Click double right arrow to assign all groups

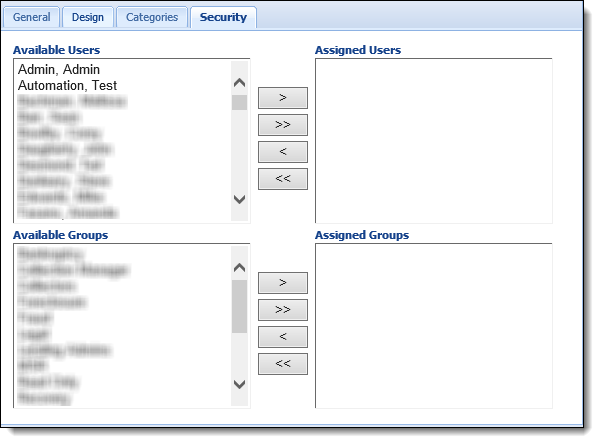[283, 310]
